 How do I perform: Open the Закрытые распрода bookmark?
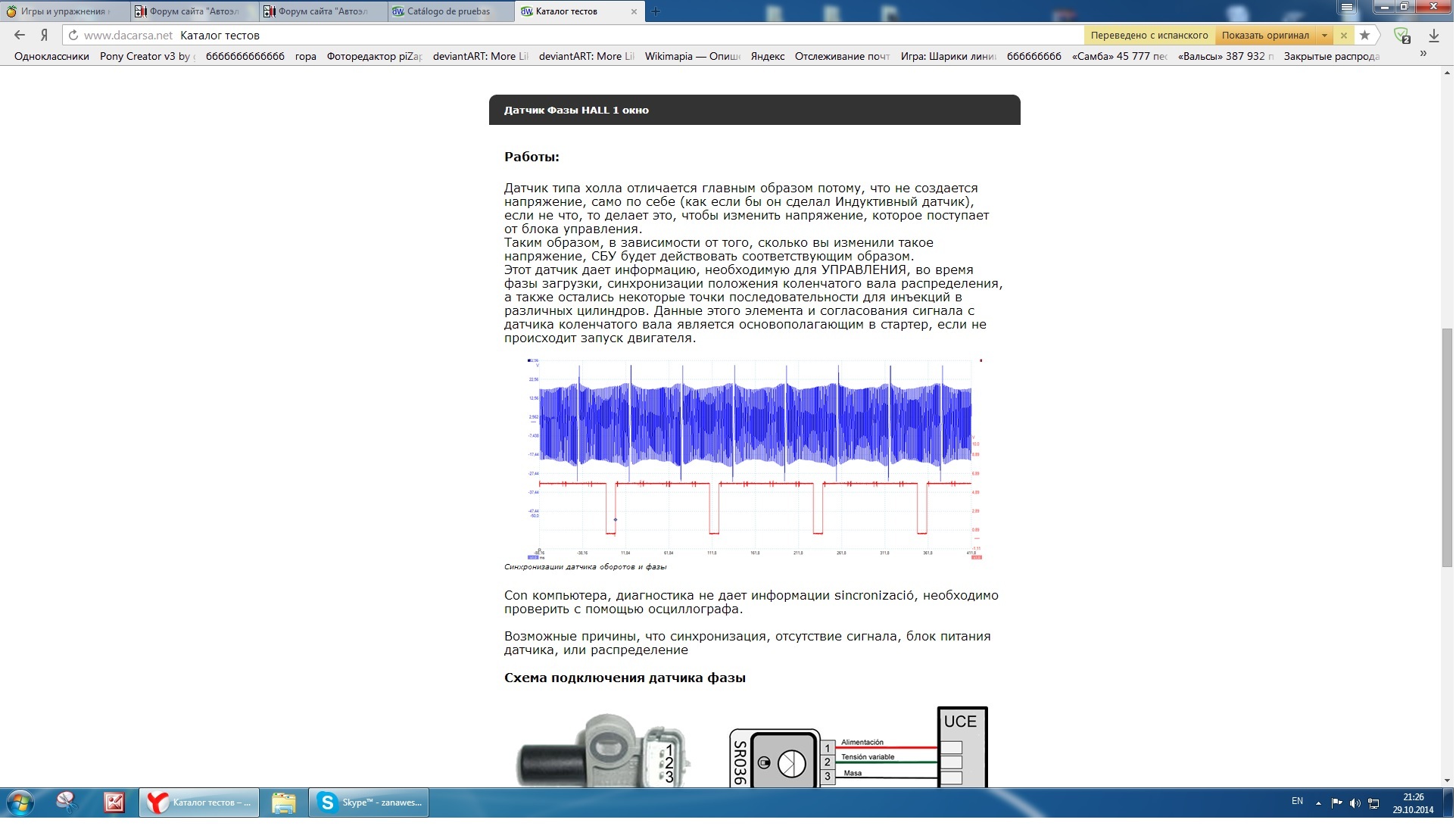pyautogui.click(x=1331, y=56)
